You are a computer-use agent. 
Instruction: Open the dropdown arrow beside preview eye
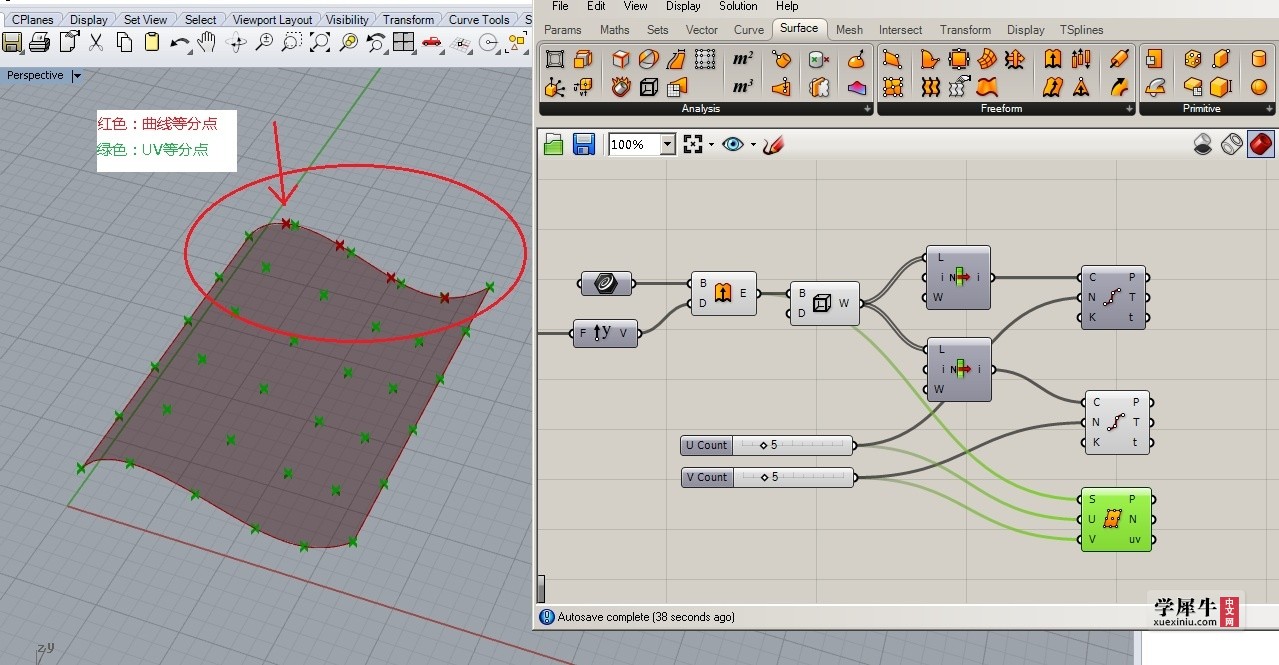pyautogui.click(x=753, y=145)
